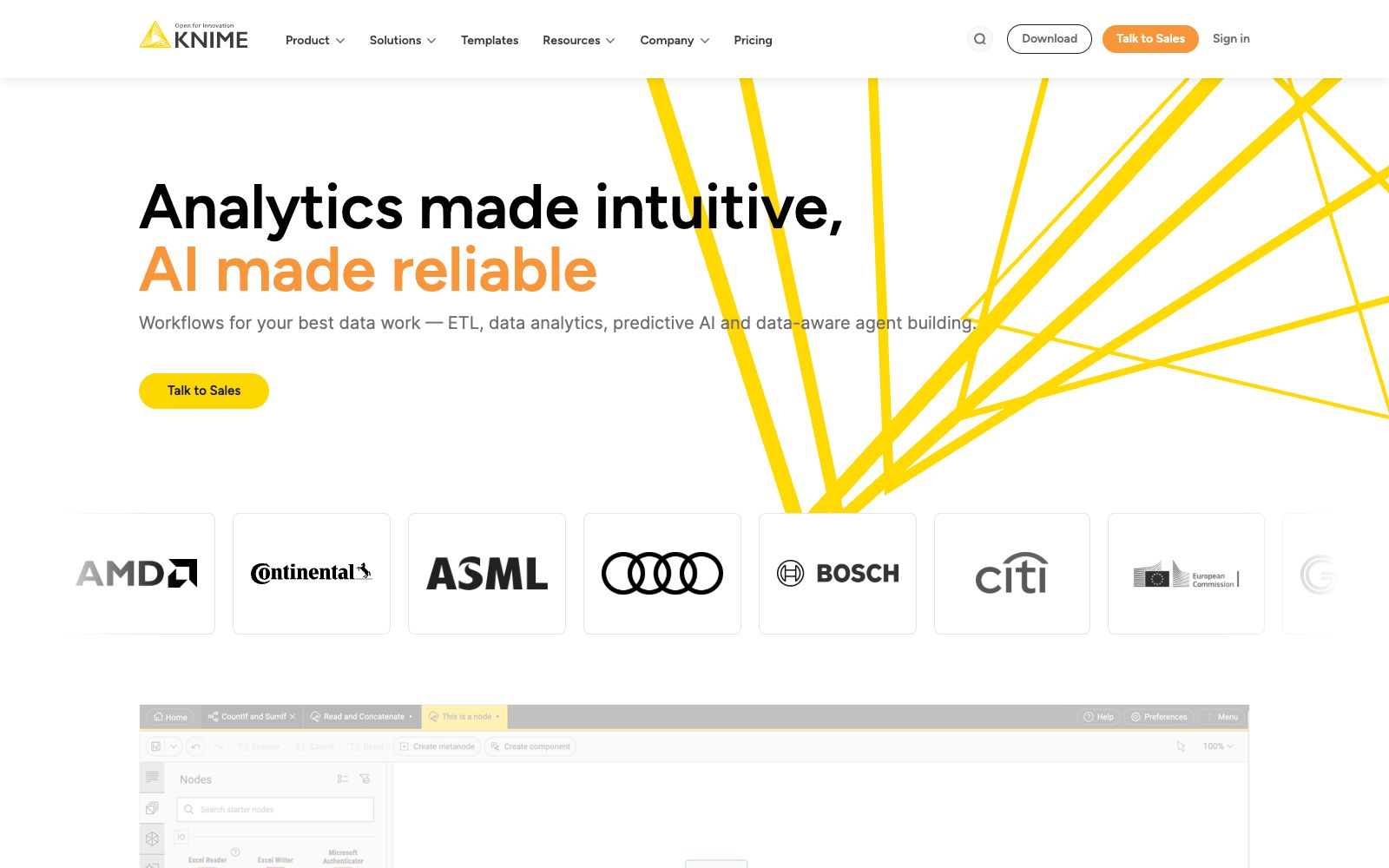Click the stacked-squares sidebar icon

click(152, 808)
